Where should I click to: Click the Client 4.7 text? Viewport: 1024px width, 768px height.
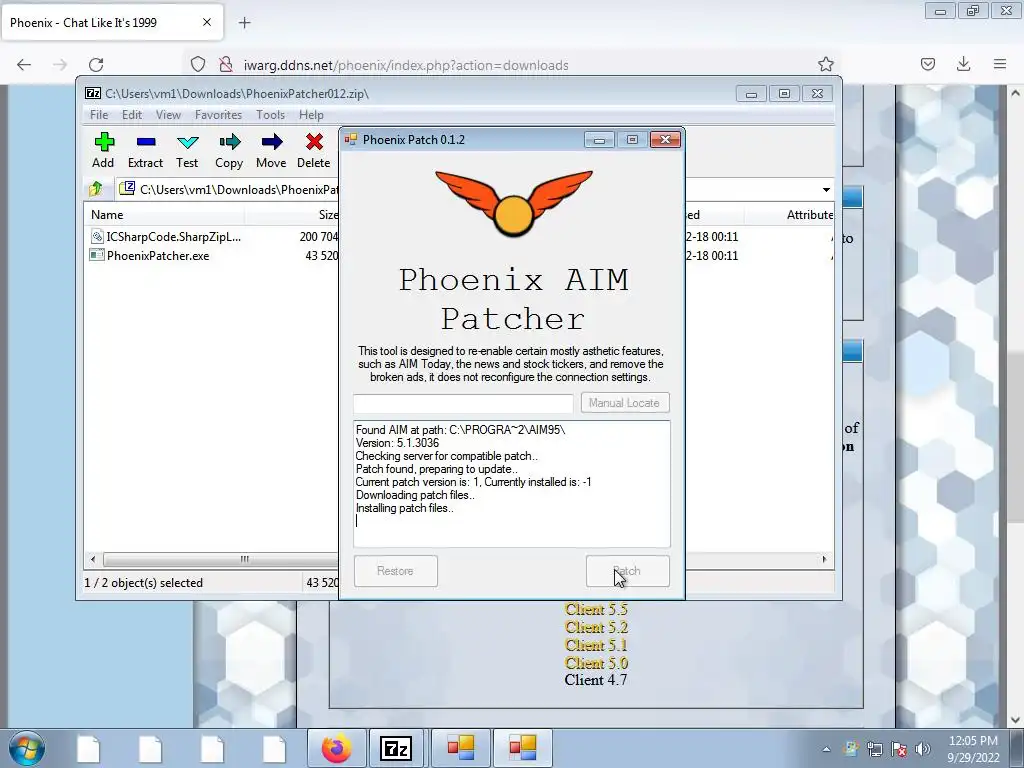click(596, 680)
